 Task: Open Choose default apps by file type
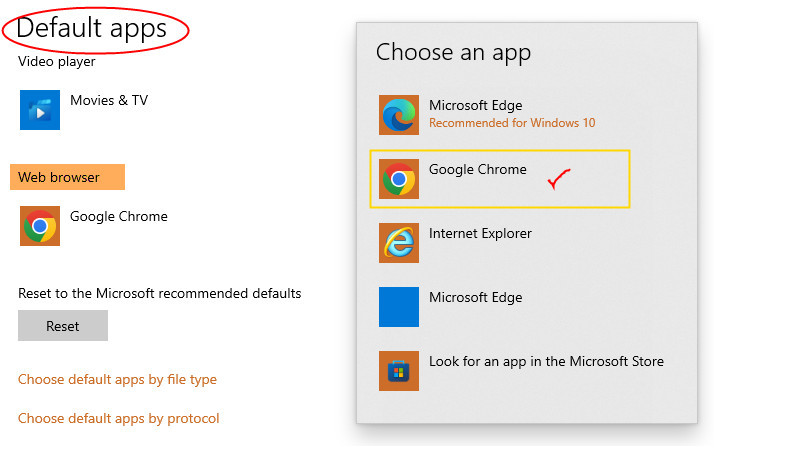[x=117, y=380]
